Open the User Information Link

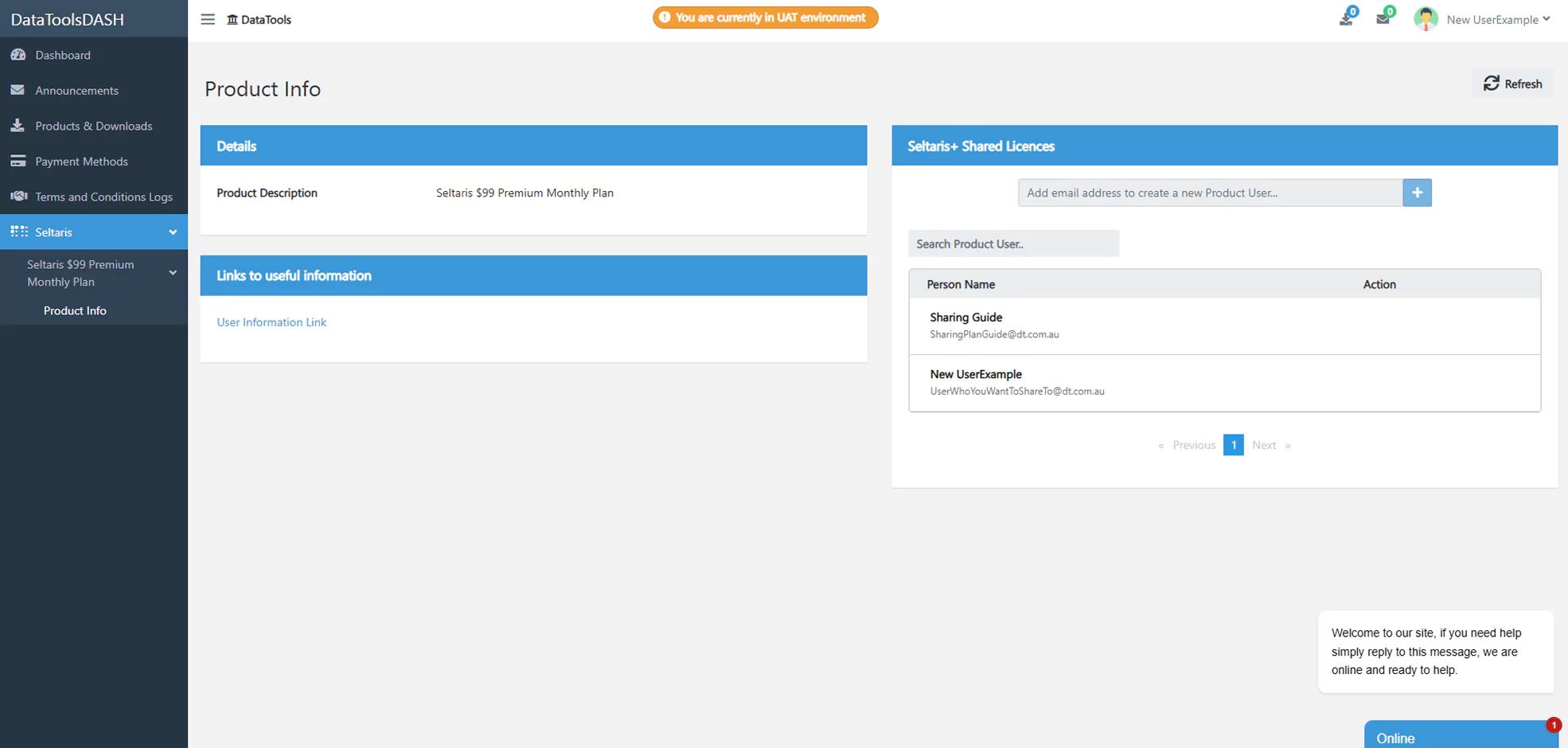coord(271,322)
